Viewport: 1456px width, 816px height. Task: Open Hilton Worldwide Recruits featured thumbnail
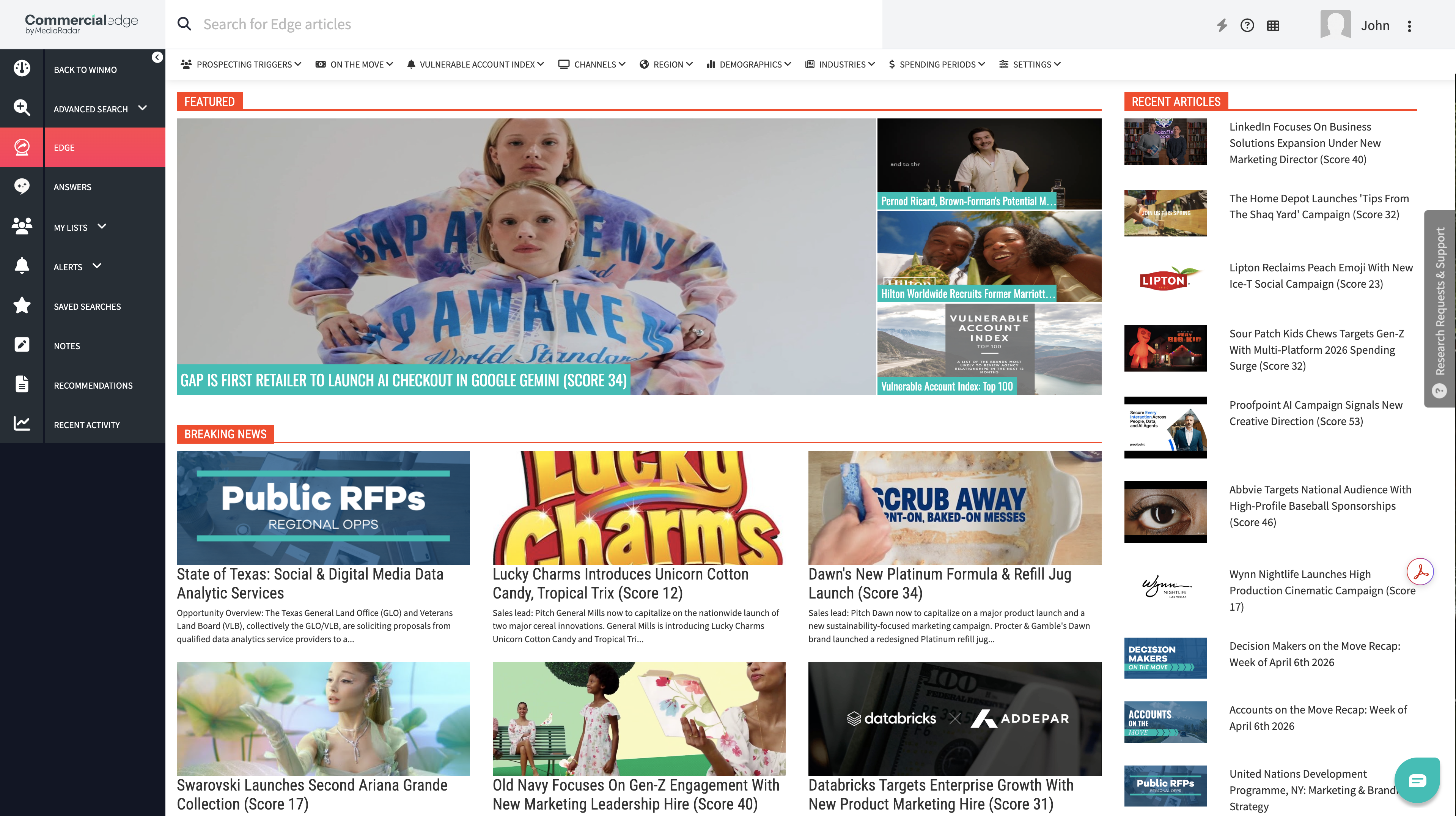(989, 256)
